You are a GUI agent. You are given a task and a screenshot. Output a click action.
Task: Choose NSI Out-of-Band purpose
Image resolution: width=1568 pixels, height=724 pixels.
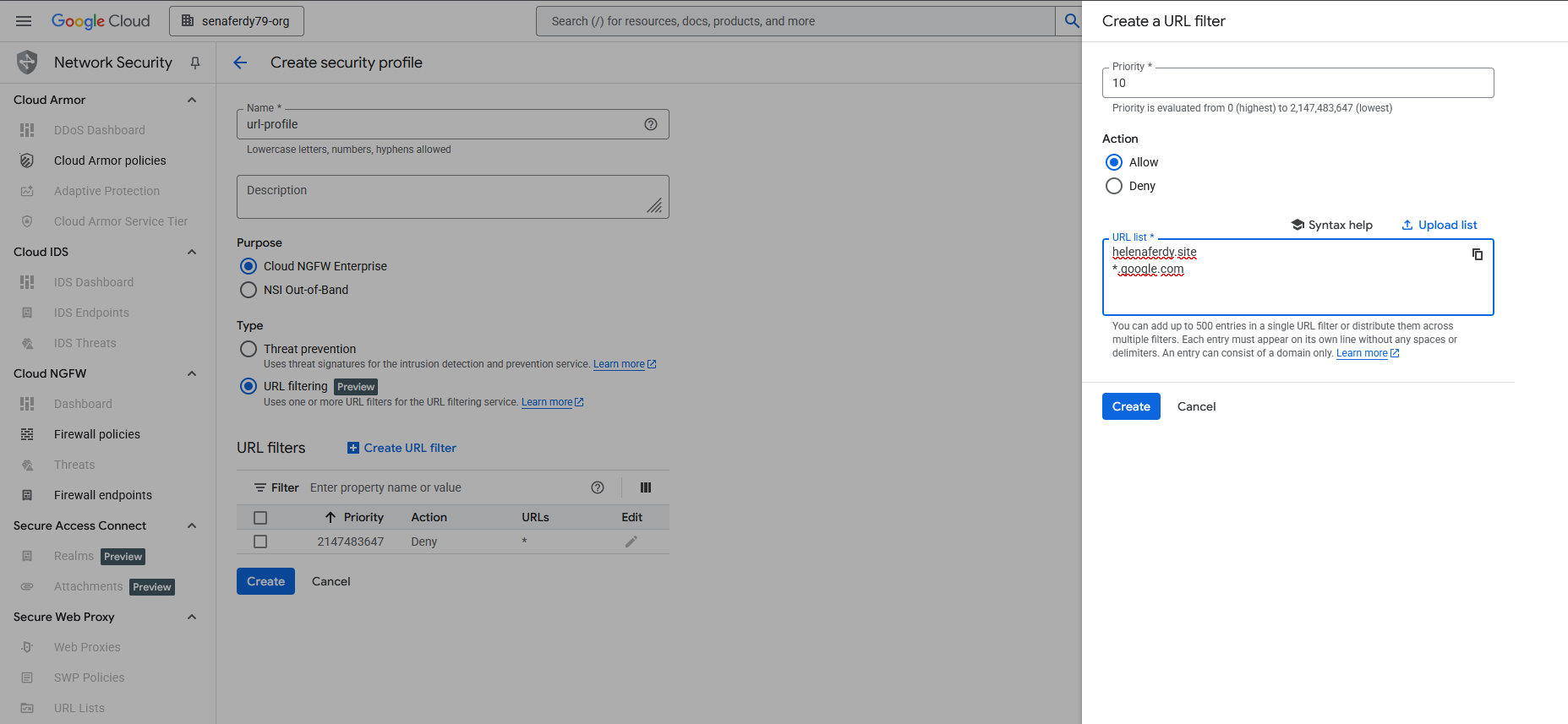(249, 290)
